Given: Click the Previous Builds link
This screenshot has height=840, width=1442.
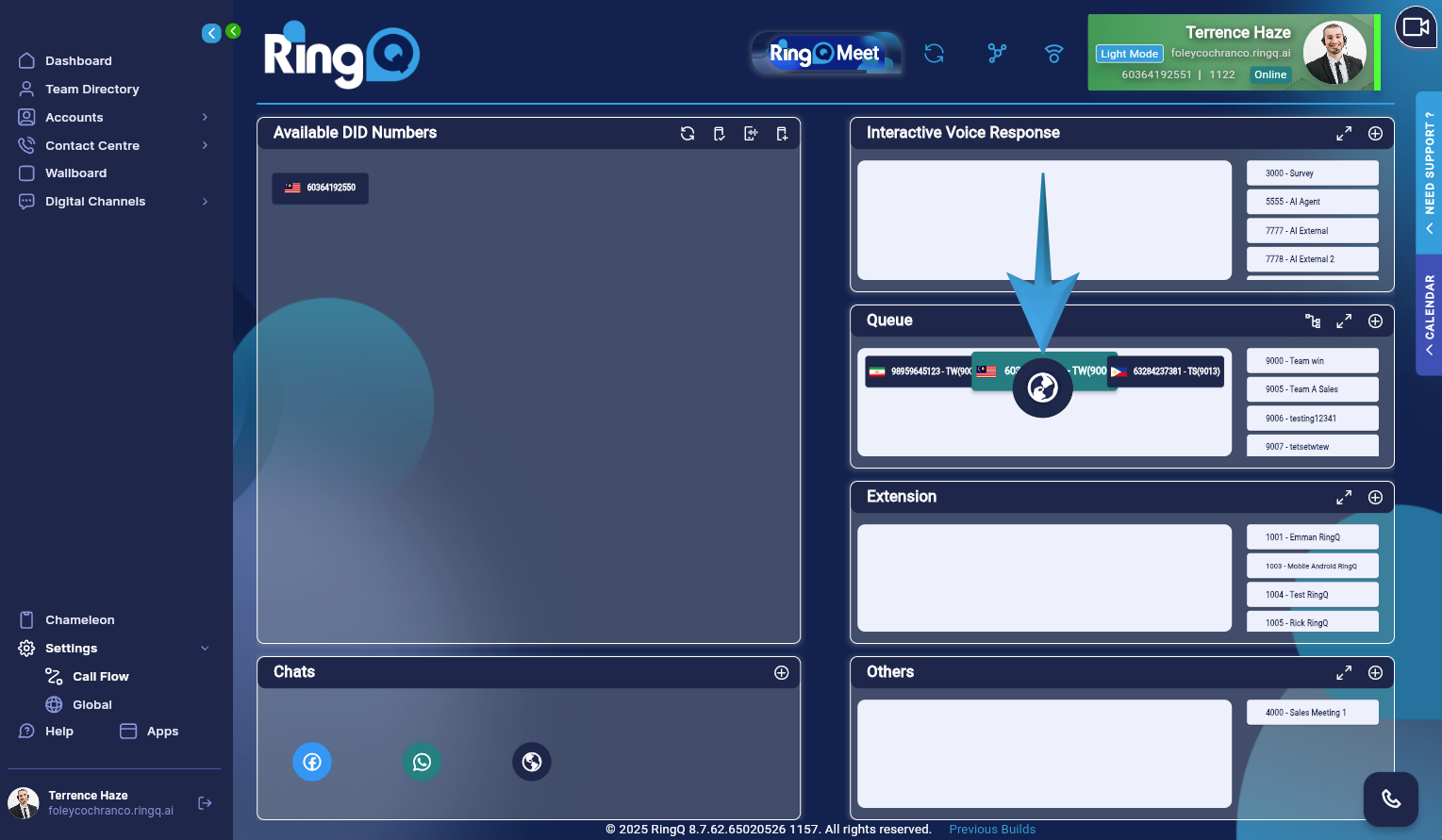Looking at the screenshot, I should (x=991, y=829).
